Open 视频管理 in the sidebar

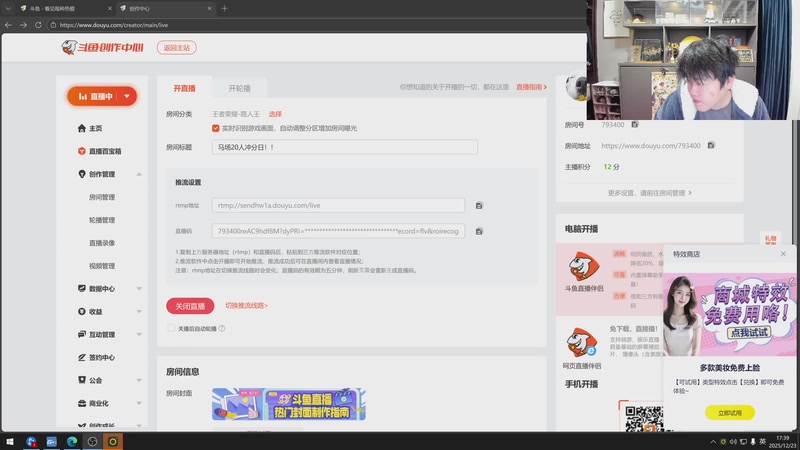102,266
